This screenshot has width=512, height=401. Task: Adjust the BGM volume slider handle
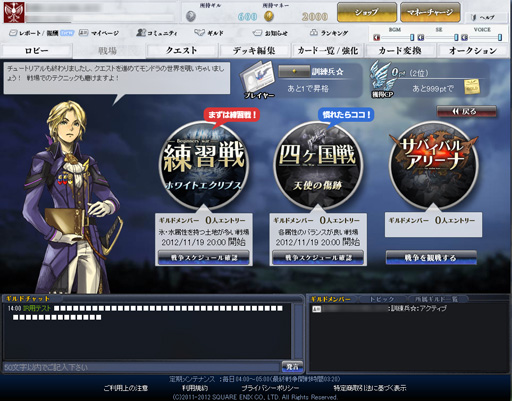(x=412, y=38)
